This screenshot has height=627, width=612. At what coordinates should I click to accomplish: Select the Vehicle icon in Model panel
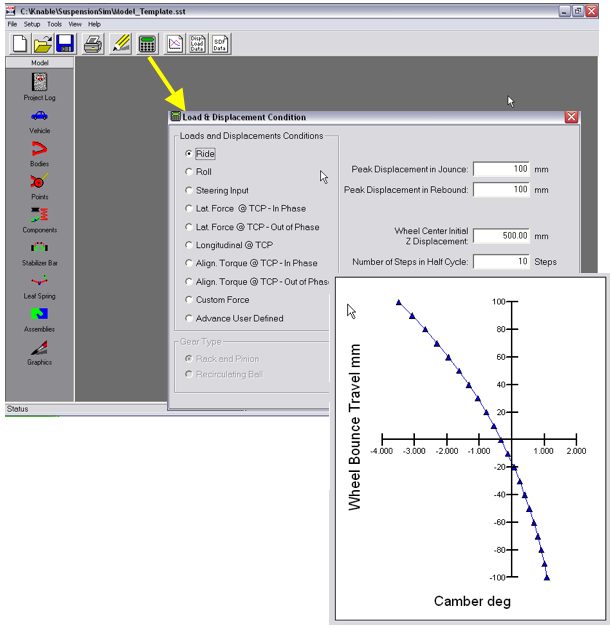coord(40,116)
